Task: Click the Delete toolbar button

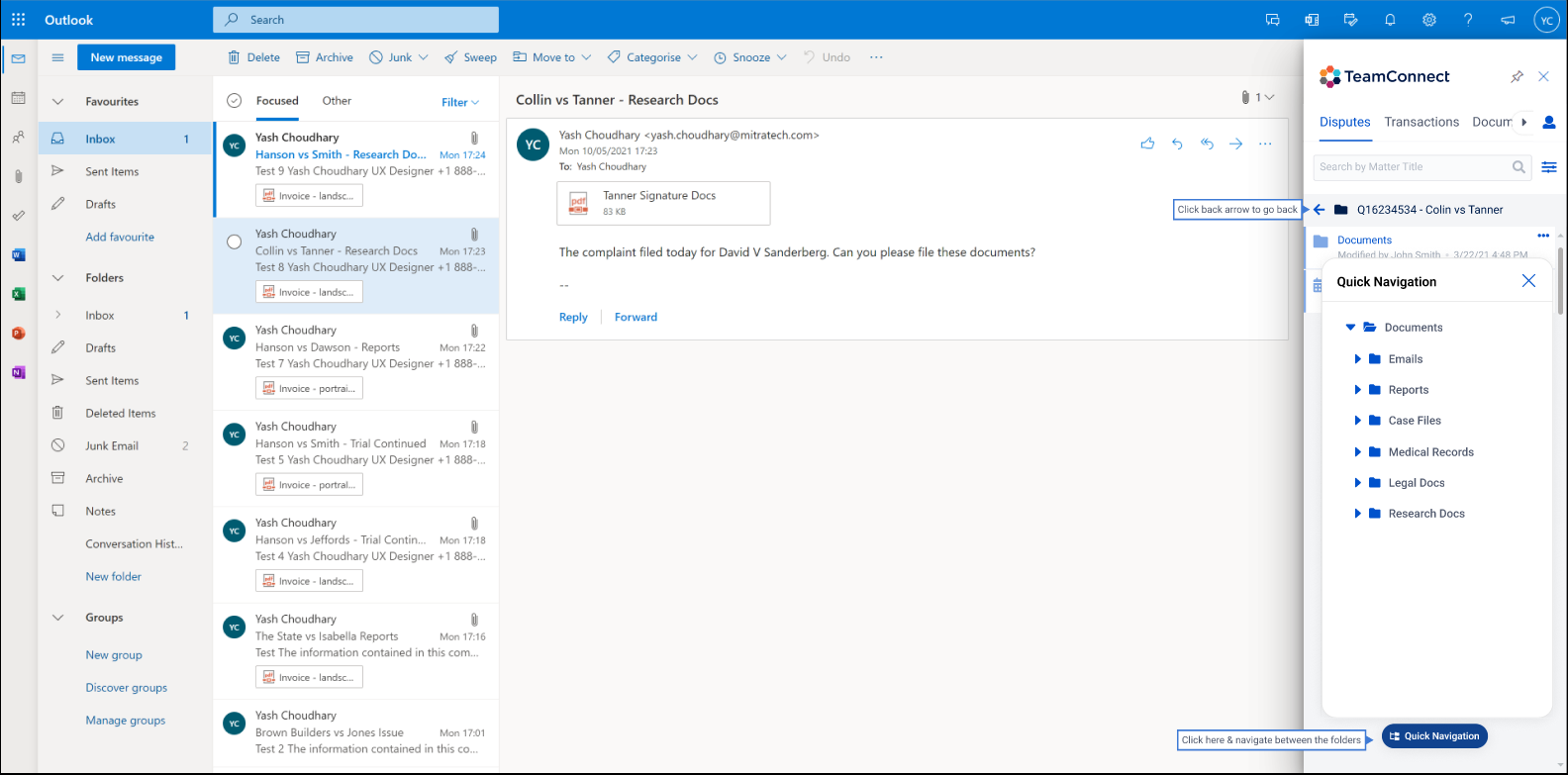Action: click(253, 57)
